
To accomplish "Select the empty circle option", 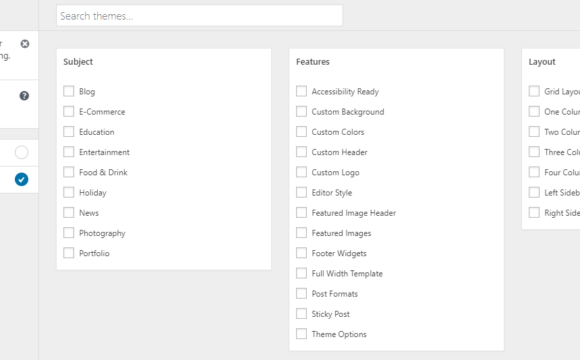I will pyautogui.click(x=21, y=152).
